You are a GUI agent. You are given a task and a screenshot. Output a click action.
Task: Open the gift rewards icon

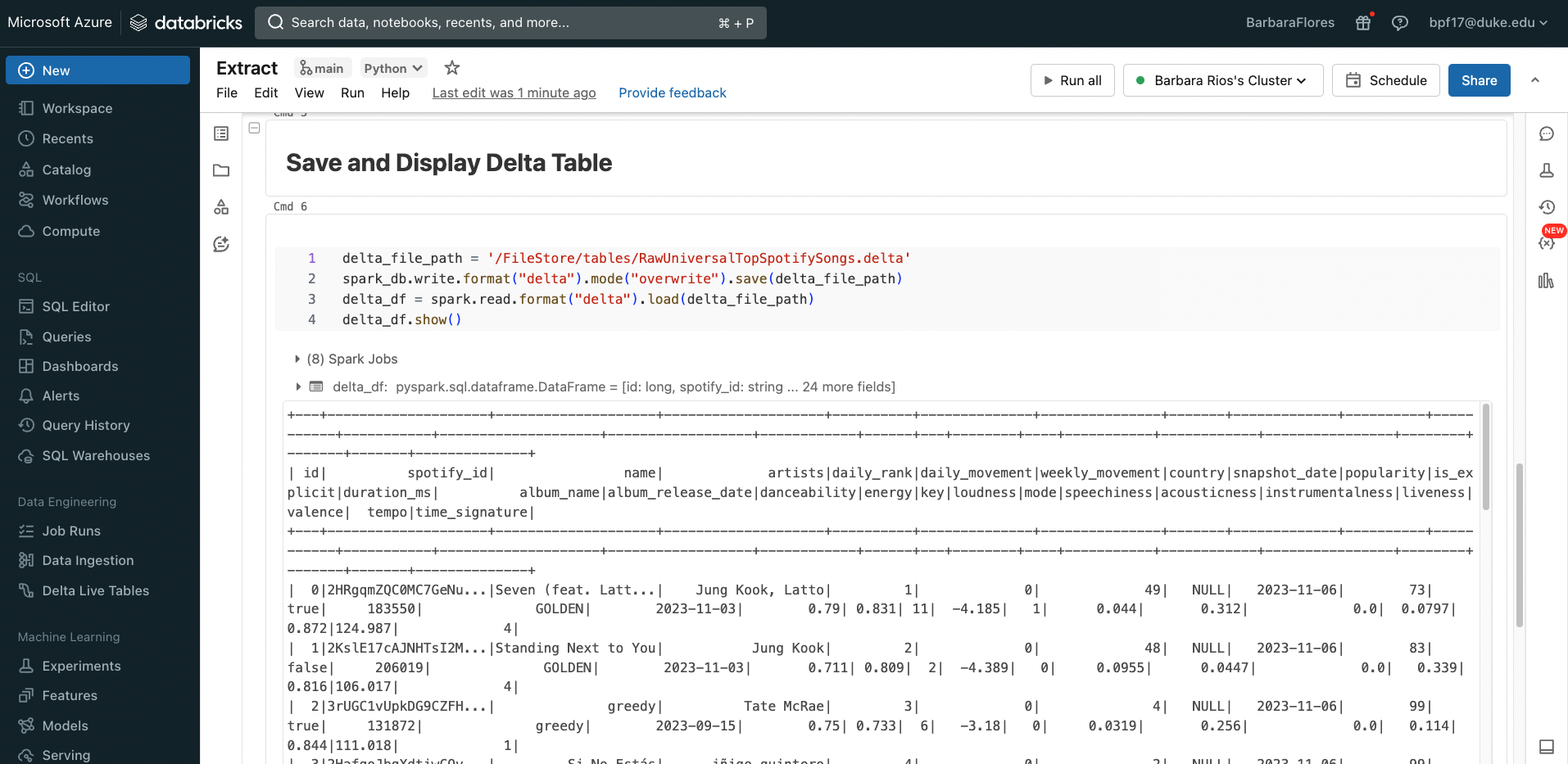[1363, 23]
